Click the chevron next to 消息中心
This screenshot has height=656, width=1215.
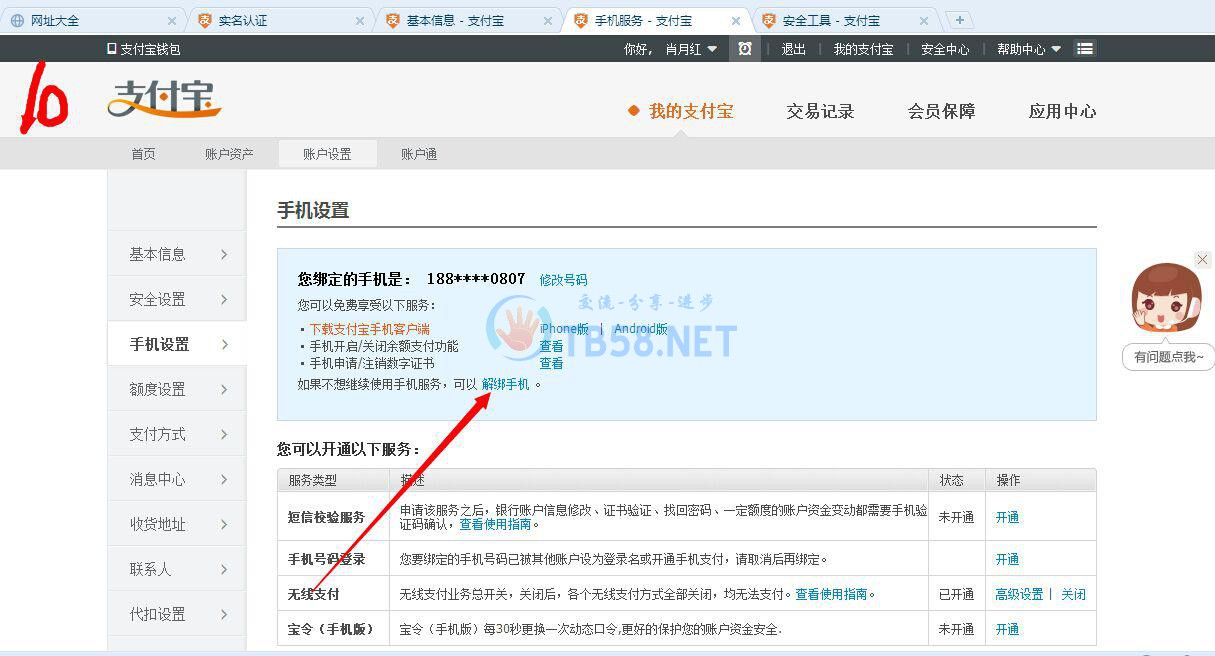point(224,479)
